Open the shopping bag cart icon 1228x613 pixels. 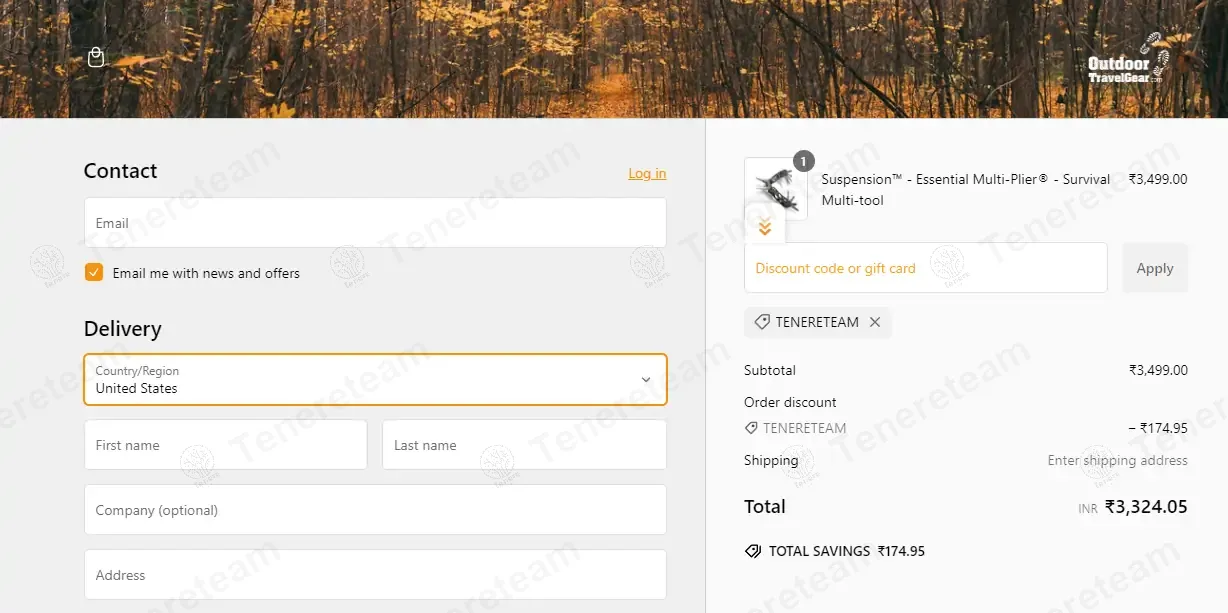(96, 57)
